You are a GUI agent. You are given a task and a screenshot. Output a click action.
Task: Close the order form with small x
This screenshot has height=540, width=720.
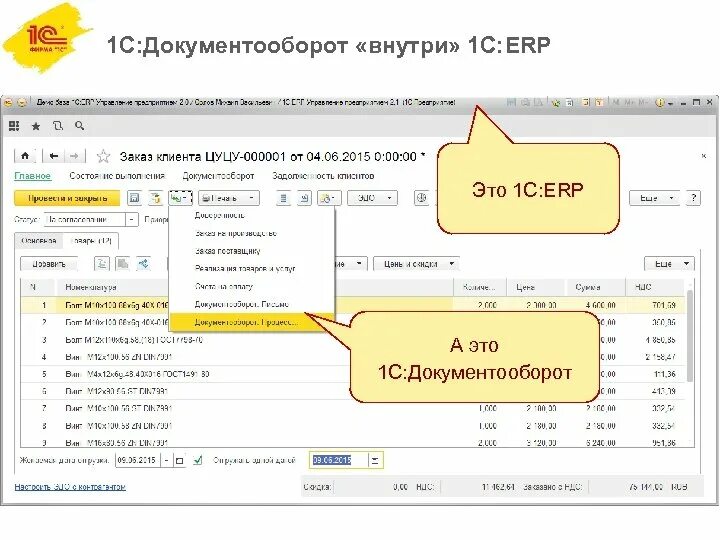point(703,156)
